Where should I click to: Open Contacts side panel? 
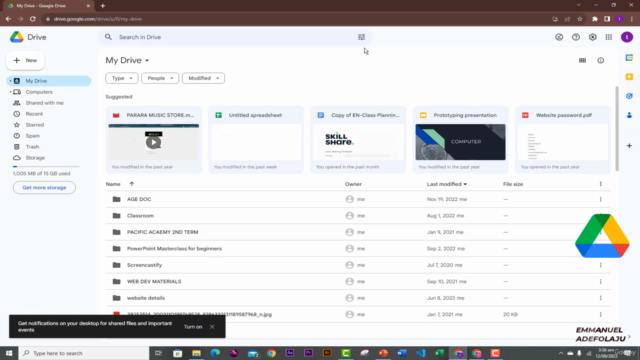coord(629,115)
